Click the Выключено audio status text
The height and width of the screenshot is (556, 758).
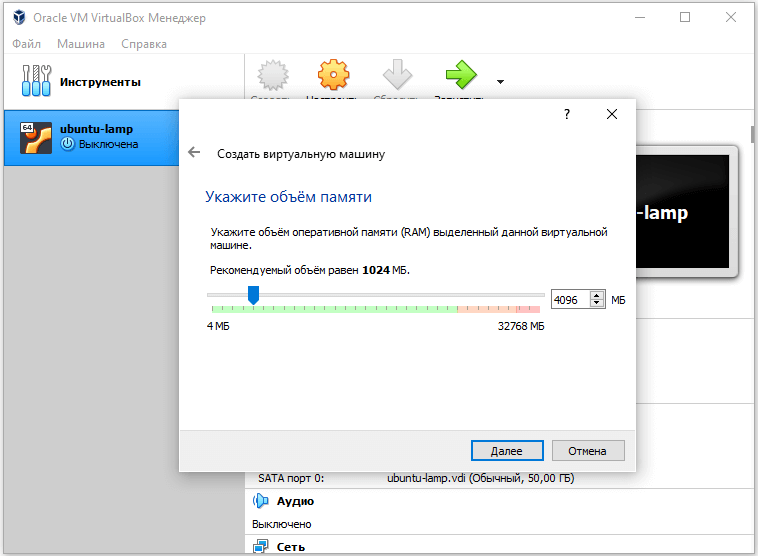(281, 524)
